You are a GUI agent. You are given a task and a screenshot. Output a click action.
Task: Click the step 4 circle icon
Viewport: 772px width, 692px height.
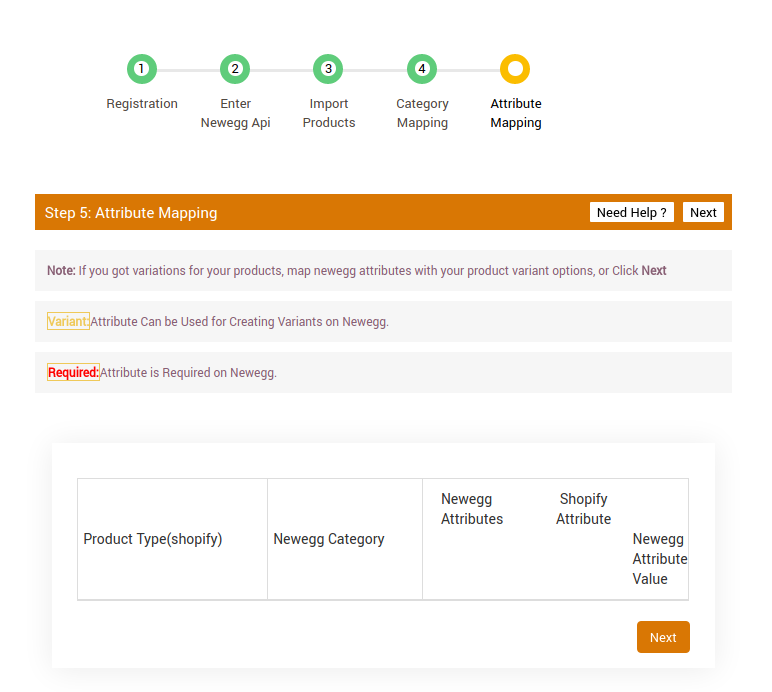422,69
